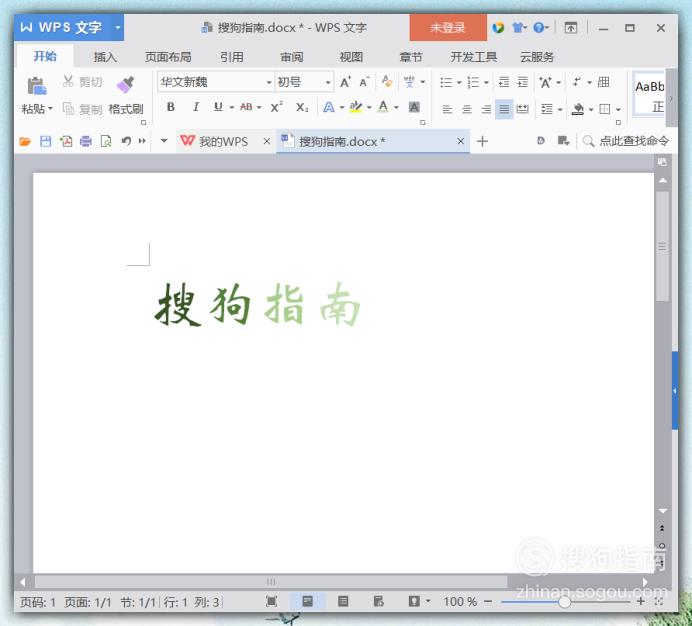Click the borders icon
Viewport: 692px width, 626px height.
point(605,109)
